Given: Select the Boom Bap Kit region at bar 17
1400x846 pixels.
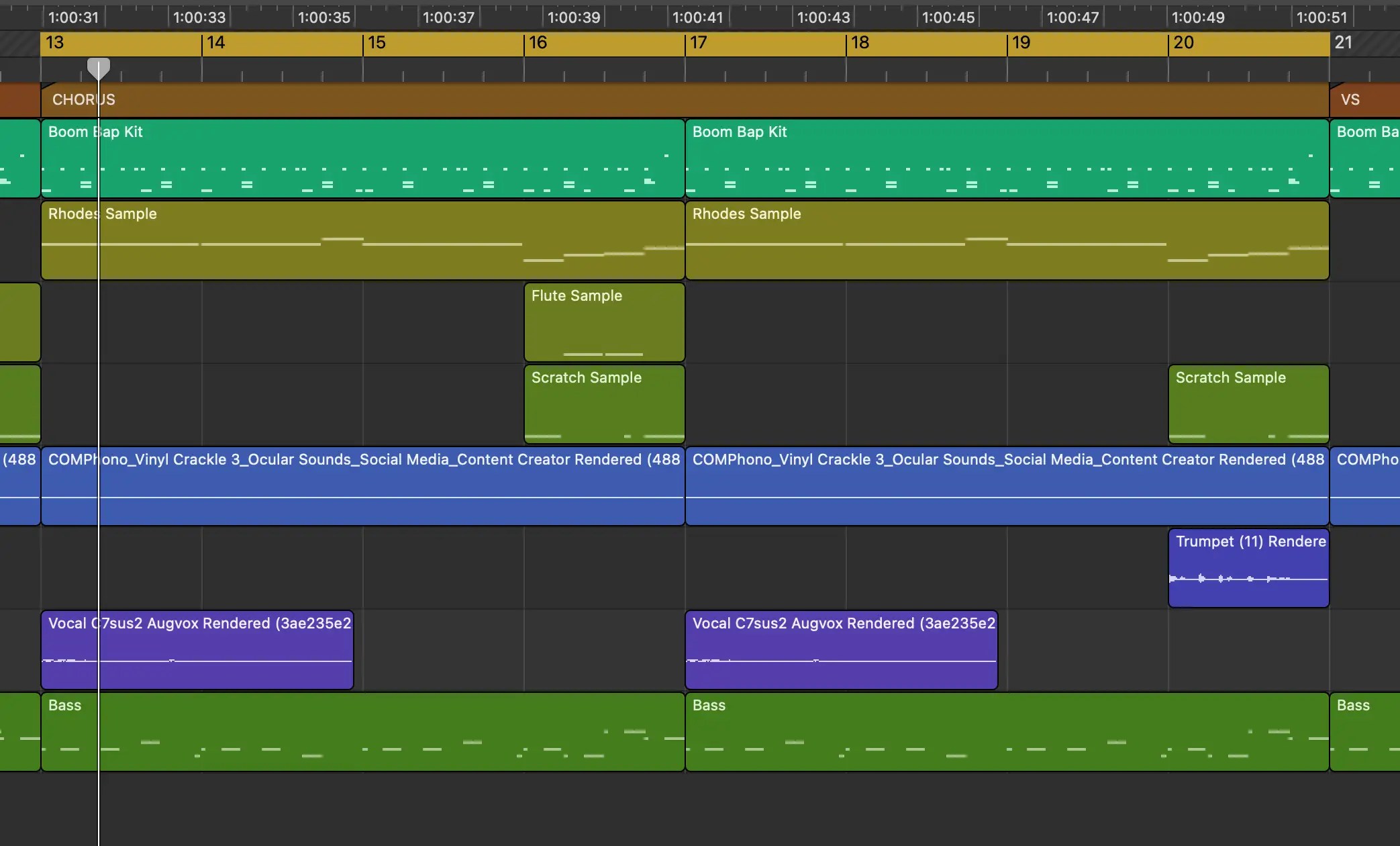Looking at the screenshot, I should pos(1007,158).
